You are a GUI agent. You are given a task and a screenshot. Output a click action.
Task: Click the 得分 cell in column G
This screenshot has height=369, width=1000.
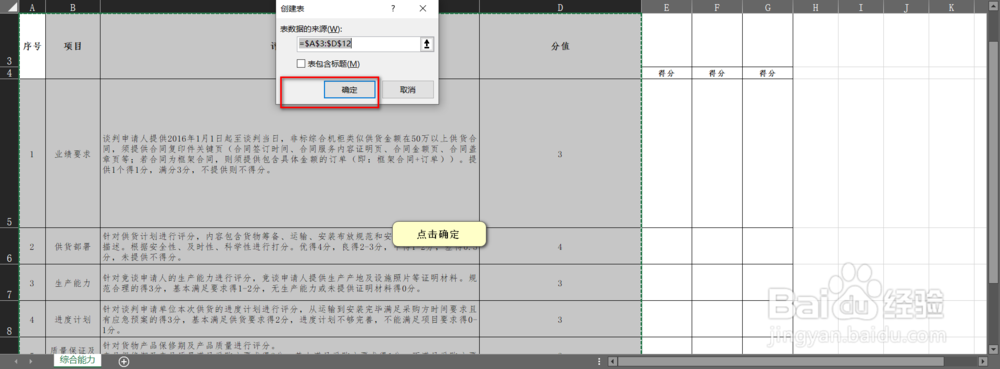coord(767,73)
